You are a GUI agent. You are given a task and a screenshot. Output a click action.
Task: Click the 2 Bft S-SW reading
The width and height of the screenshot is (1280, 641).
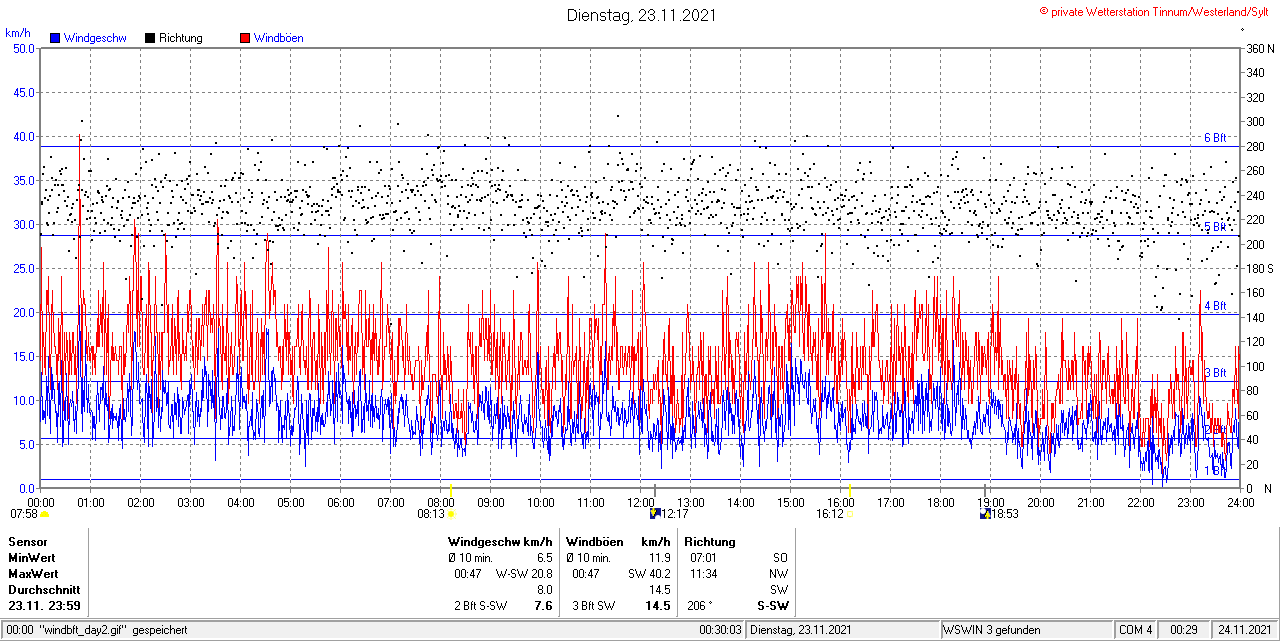coord(480,606)
